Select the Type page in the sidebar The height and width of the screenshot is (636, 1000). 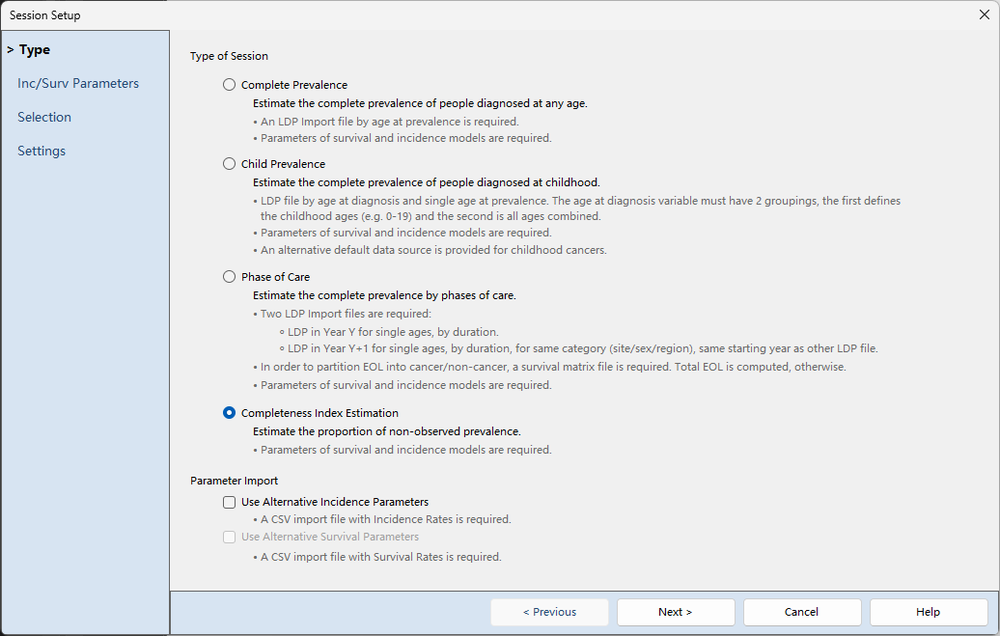tap(34, 50)
